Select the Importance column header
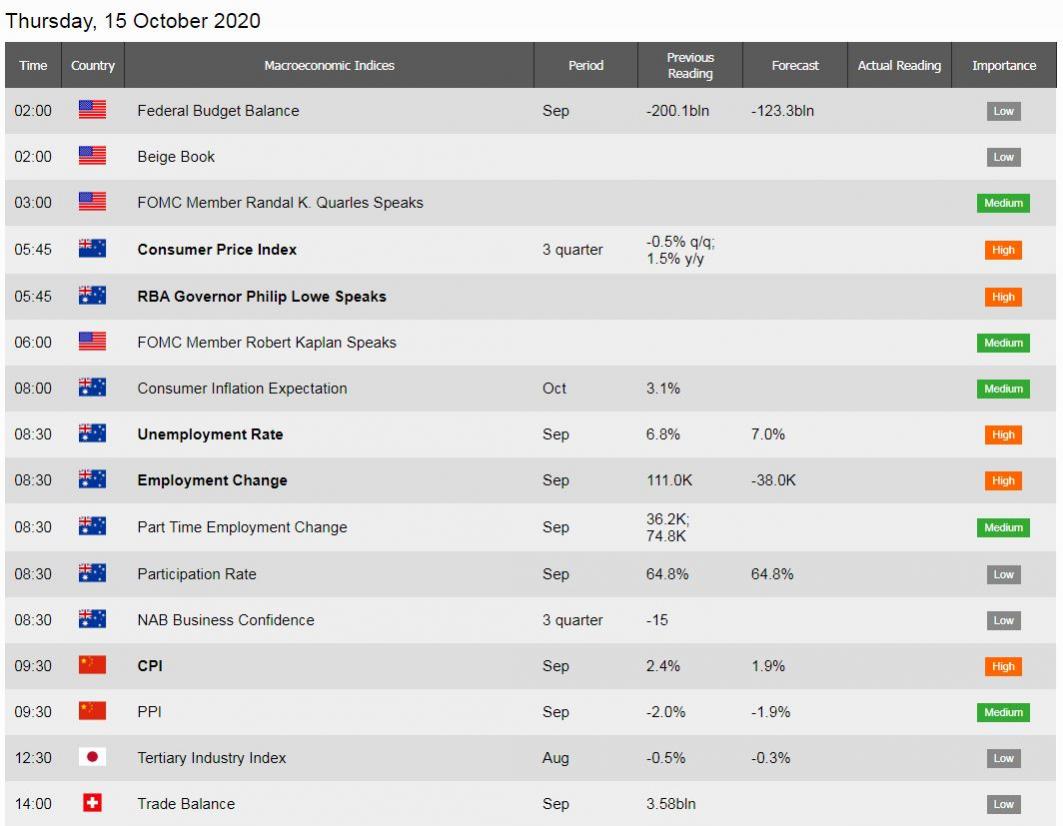 click(1004, 65)
